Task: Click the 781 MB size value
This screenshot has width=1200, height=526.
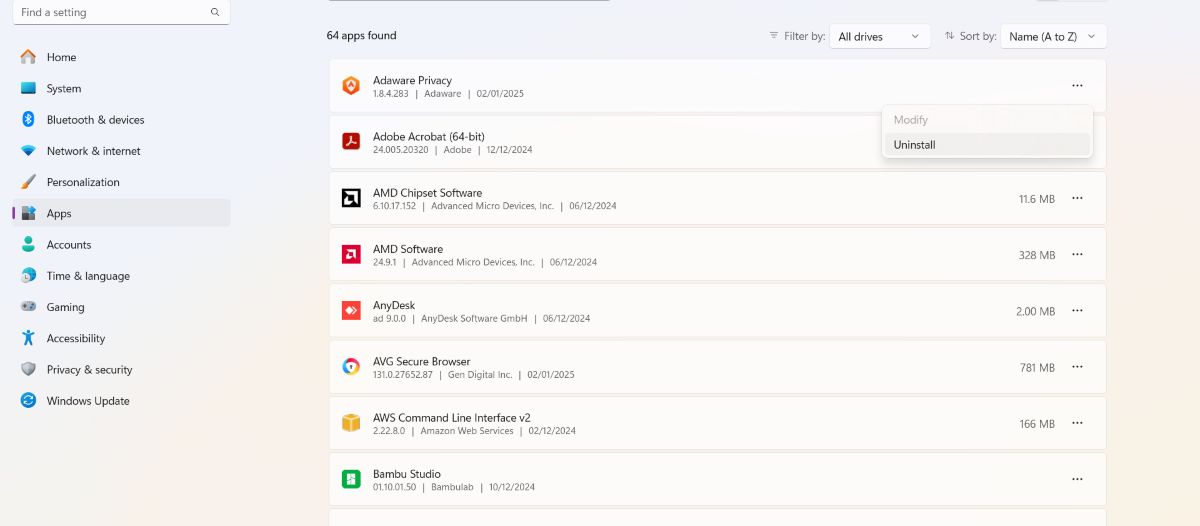Action: [x=1037, y=368]
